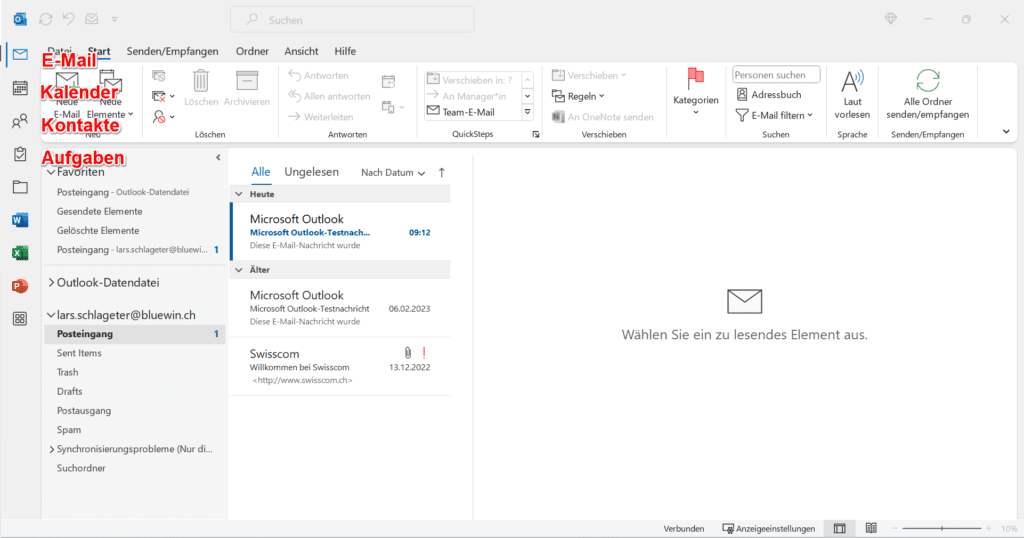
Task: Click the Team-E-Mail quick step
Action: (x=460, y=112)
